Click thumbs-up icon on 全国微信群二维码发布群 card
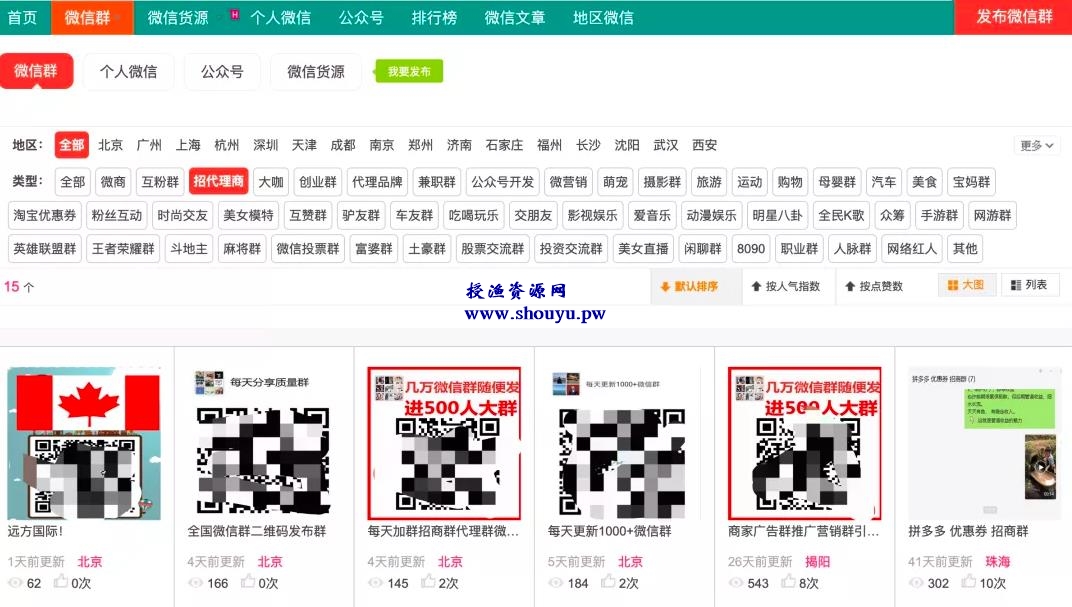Screen dimensions: 1072x607 click(248, 582)
